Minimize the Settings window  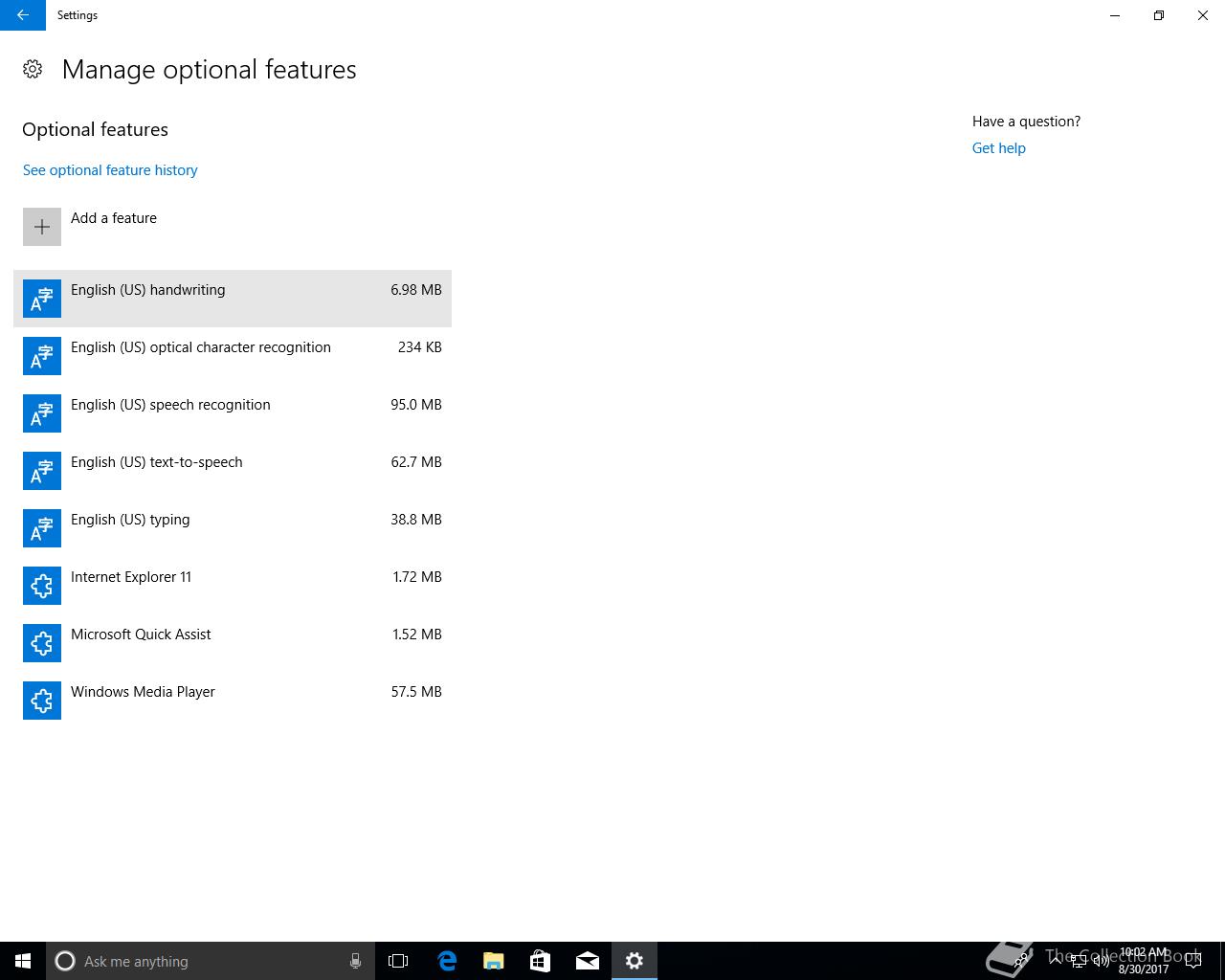tap(1115, 15)
